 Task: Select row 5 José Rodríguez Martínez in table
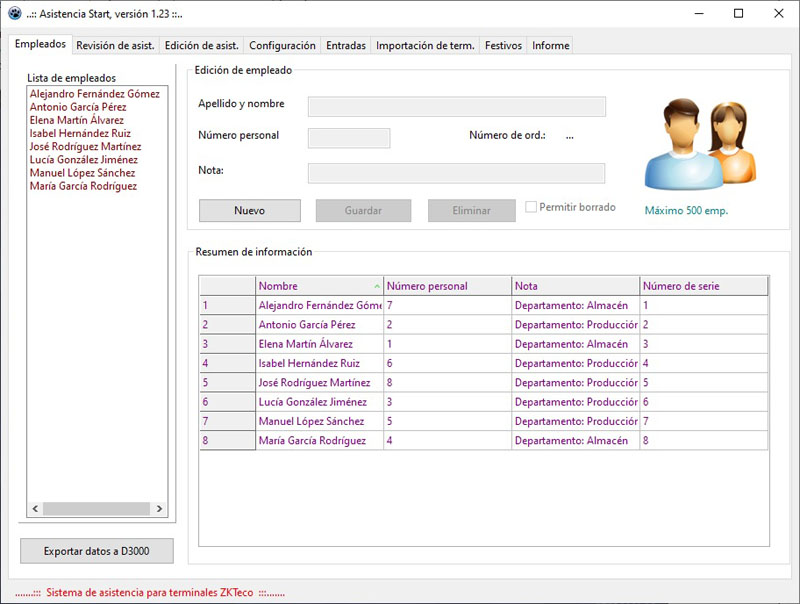click(314, 382)
